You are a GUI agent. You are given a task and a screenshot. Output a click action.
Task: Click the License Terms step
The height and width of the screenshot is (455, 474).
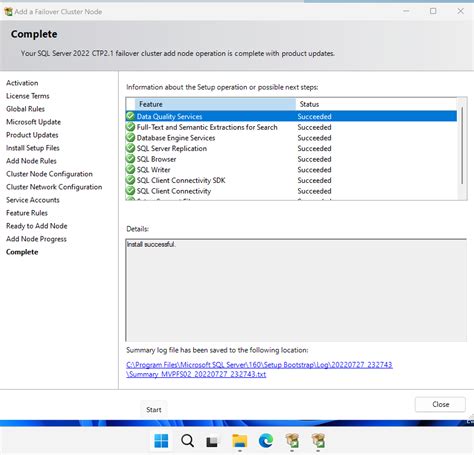(x=28, y=96)
